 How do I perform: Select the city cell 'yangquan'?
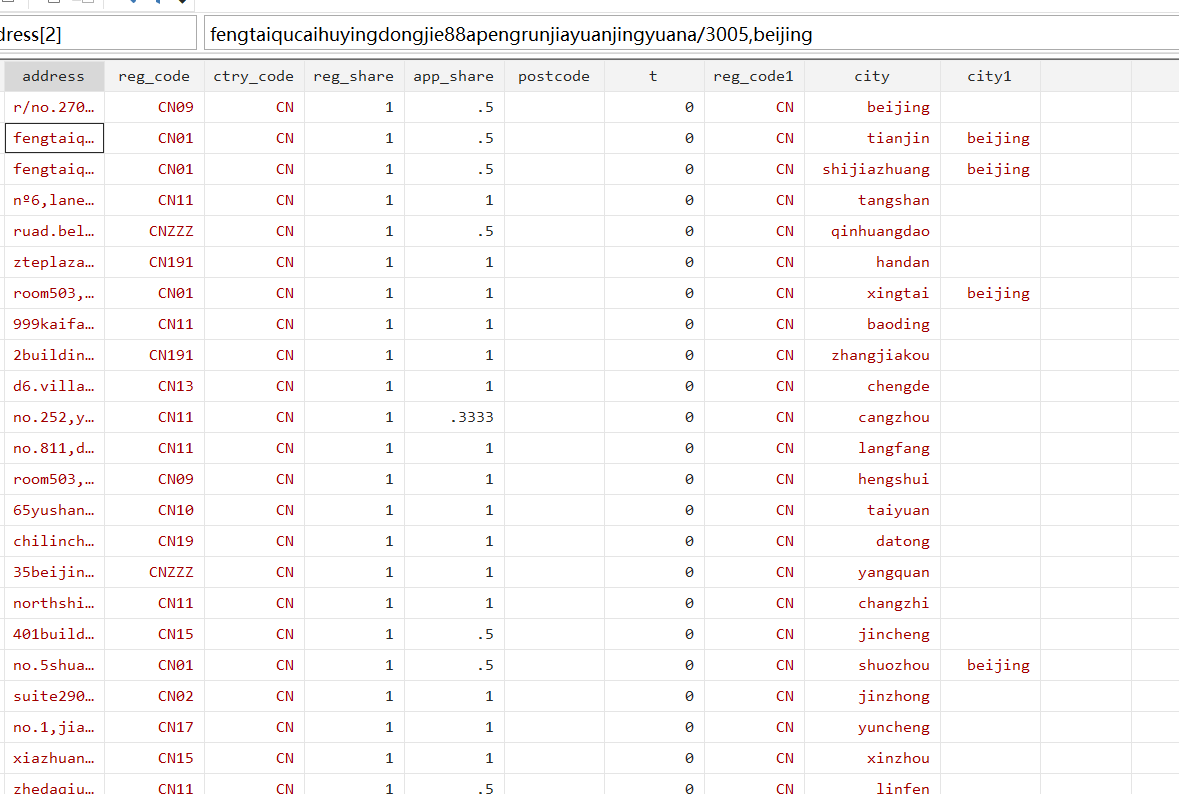pyautogui.click(x=872, y=572)
